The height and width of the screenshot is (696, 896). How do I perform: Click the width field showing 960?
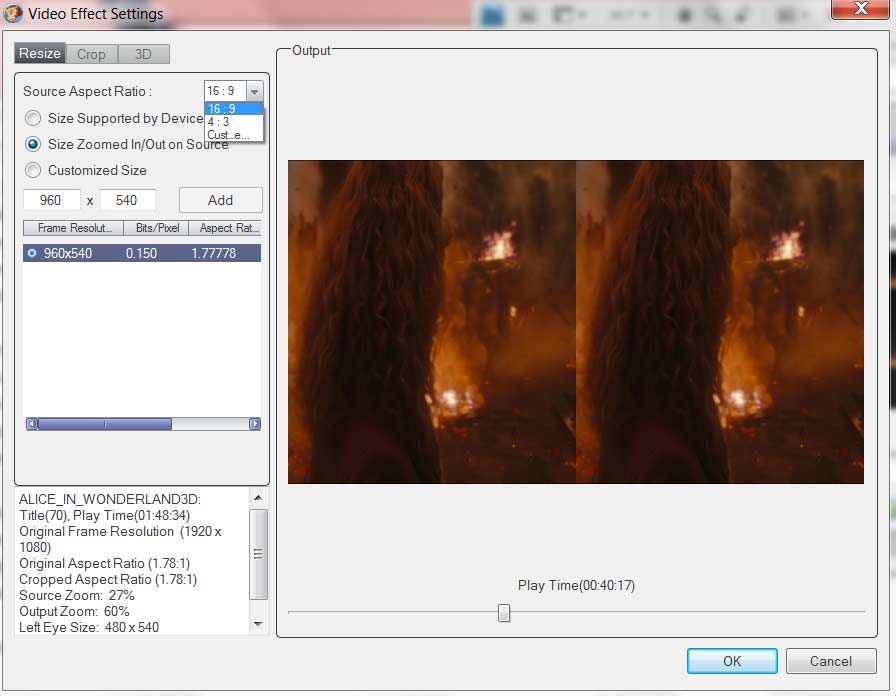(x=51, y=200)
